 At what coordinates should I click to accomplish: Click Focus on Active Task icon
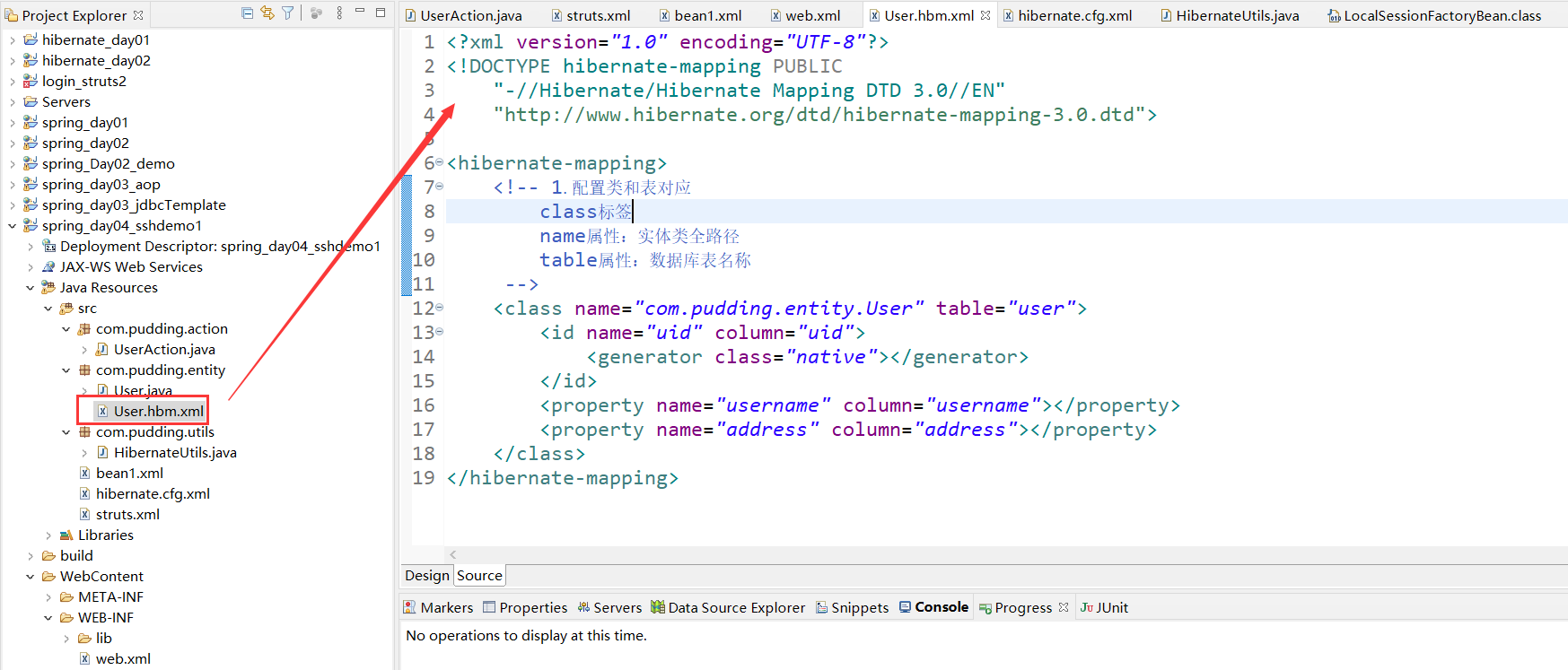(316, 13)
